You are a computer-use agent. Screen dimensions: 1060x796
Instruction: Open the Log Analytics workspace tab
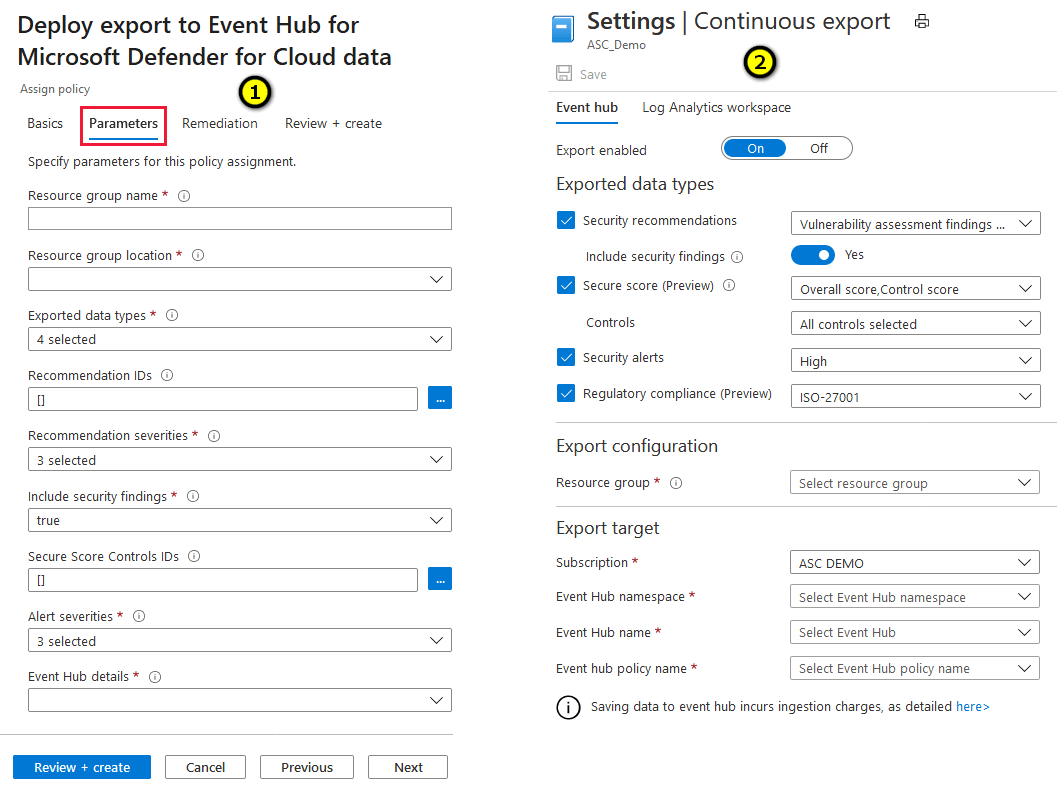coord(716,108)
